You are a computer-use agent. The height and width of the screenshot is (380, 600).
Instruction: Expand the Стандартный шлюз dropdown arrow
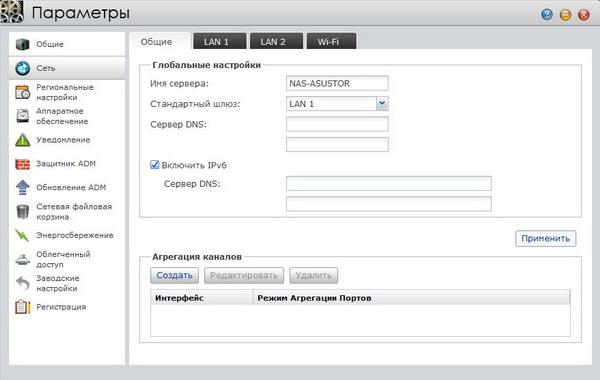382,103
